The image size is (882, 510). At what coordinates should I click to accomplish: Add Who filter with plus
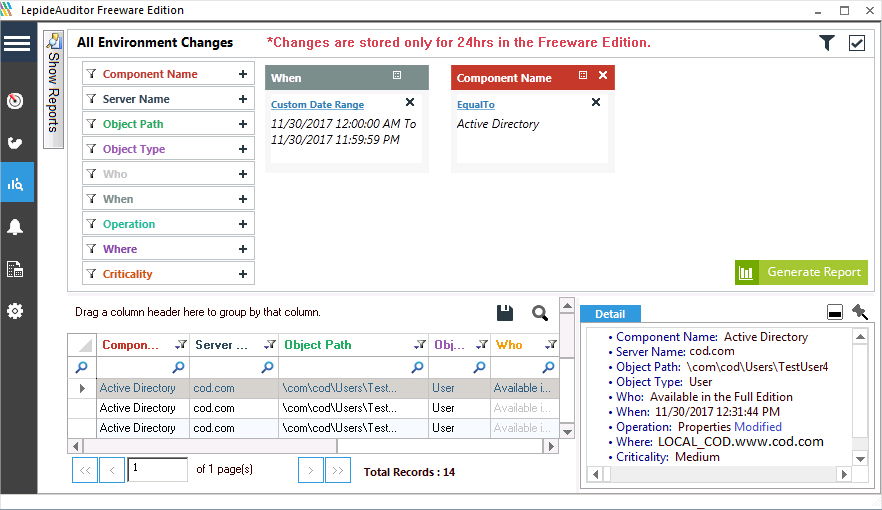pyautogui.click(x=243, y=174)
